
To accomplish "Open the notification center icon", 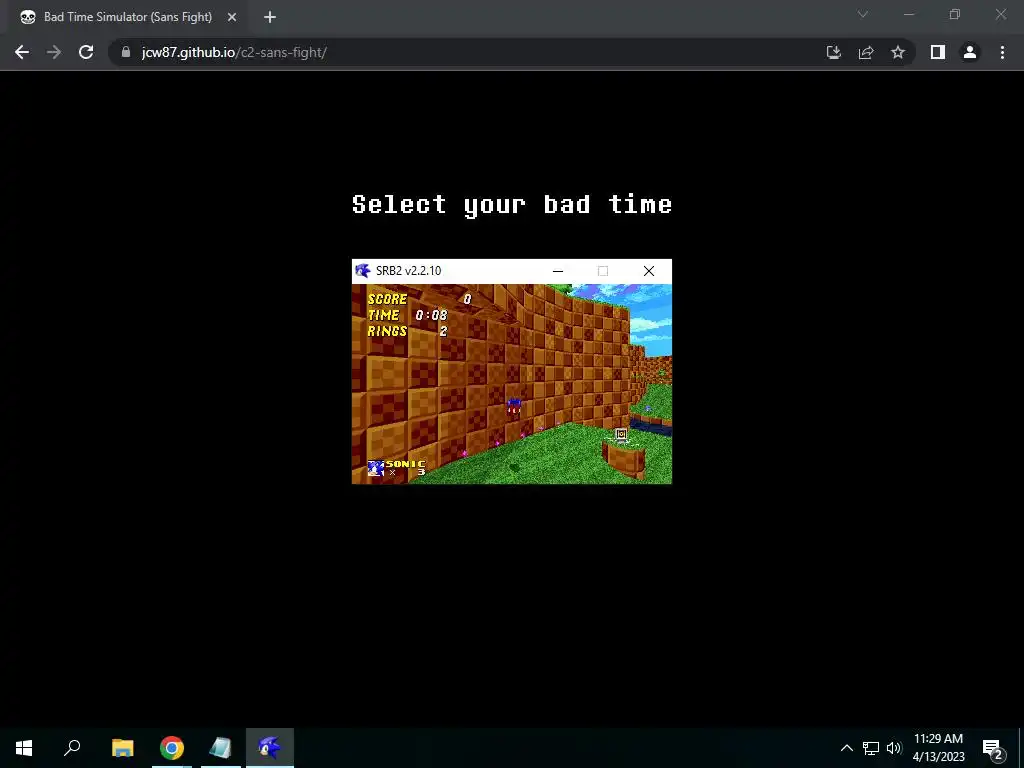I will tap(992, 748).
